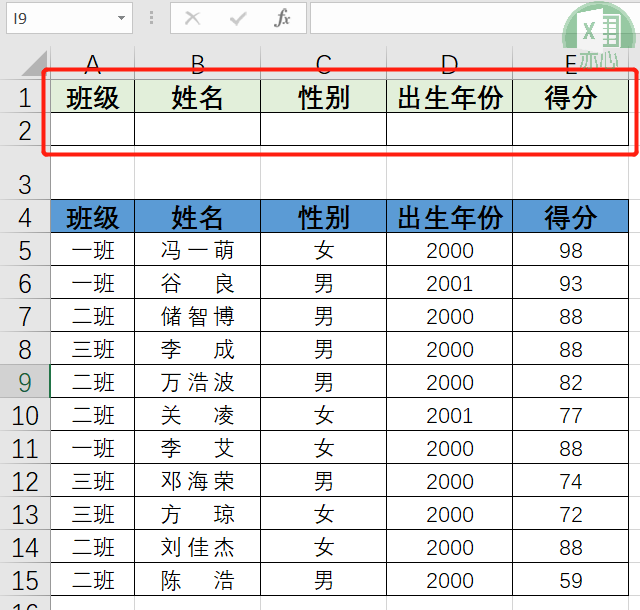Image resolution: width=640 pixels, height=610 pixels.
Task: Select row 9 header
Action: pos(25,382)
